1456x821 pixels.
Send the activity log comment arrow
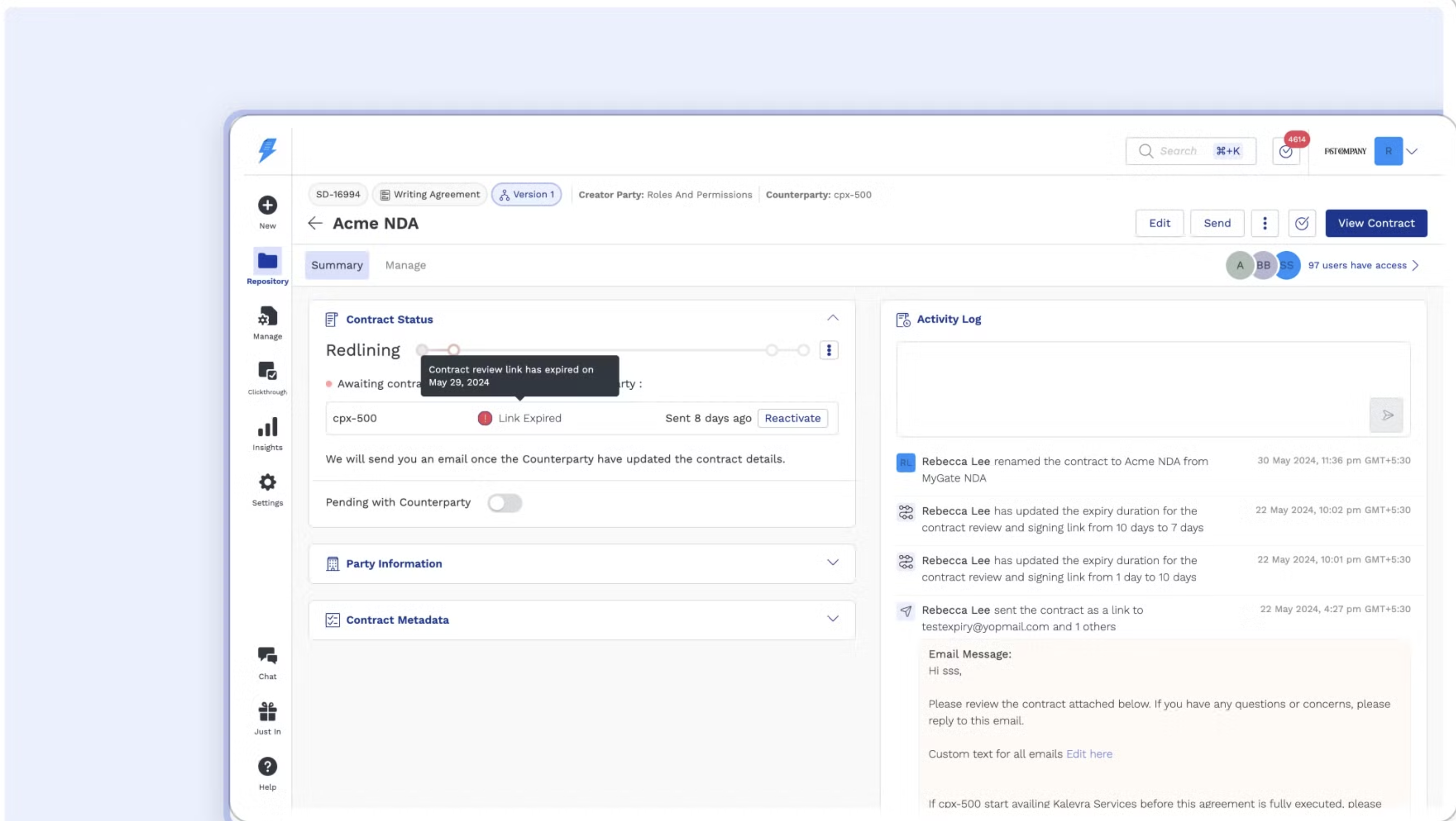(x=1386, y=416)
